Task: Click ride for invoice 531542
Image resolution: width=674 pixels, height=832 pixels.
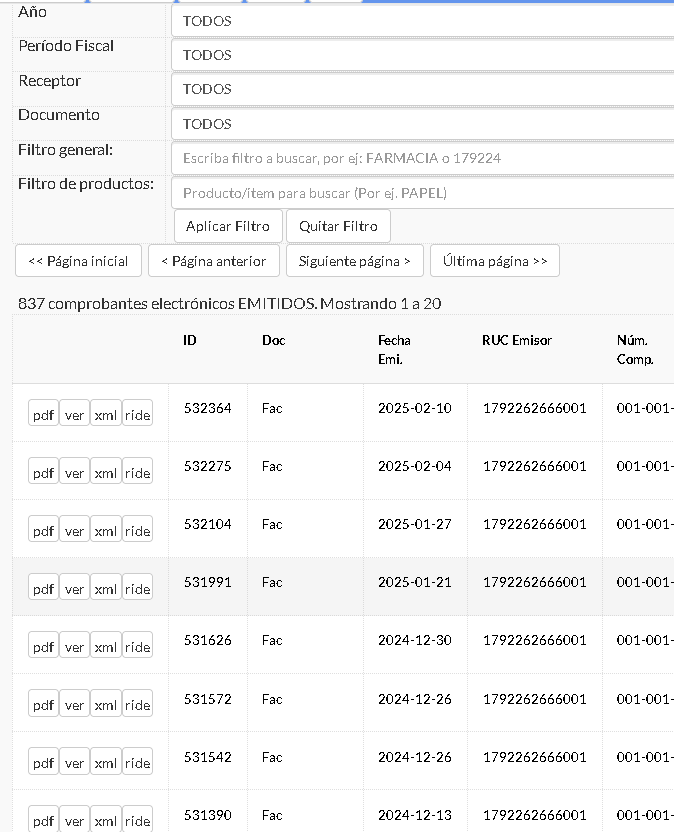Action: click(138, 763)
